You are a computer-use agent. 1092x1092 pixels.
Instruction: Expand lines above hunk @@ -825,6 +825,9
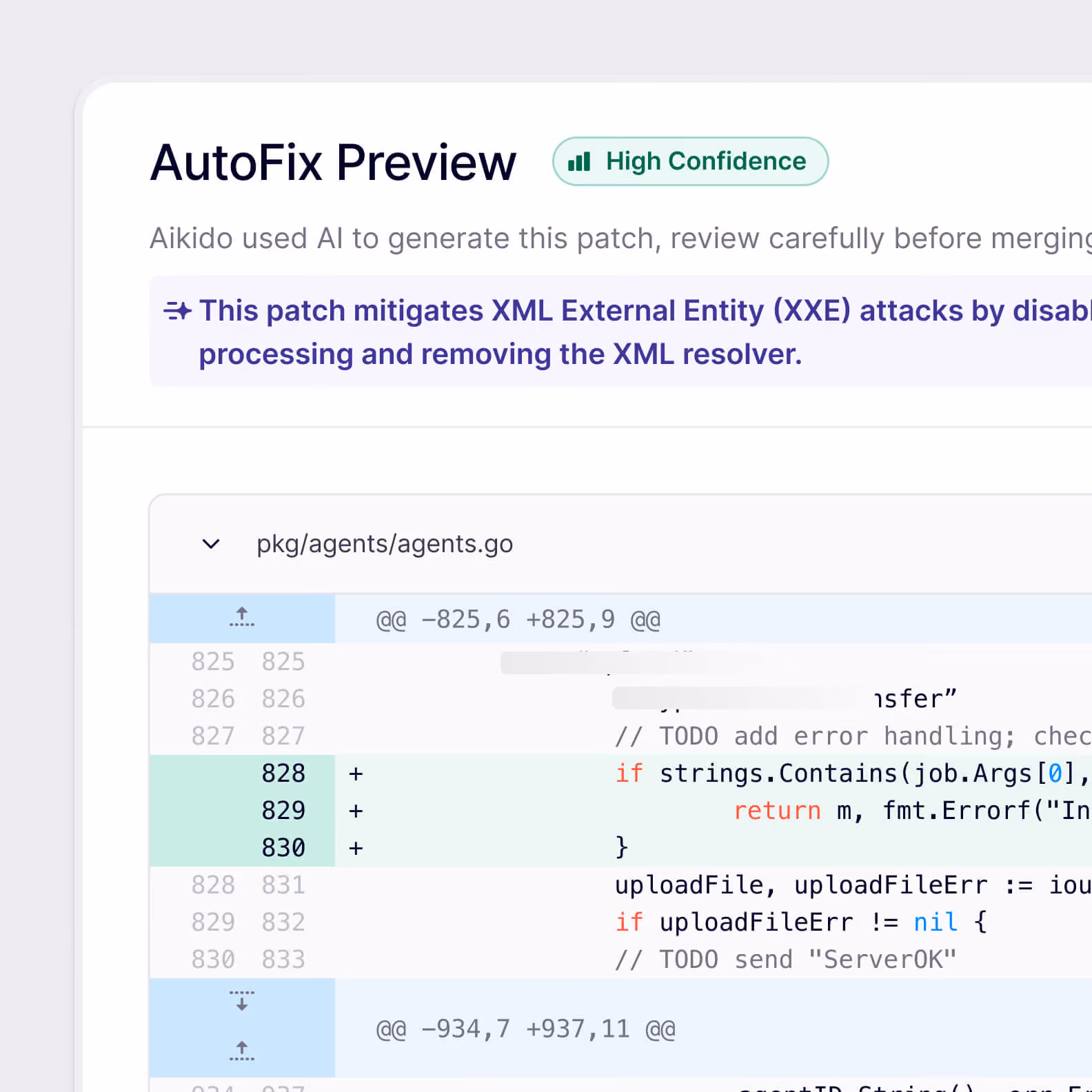click(x=242, y=617)
